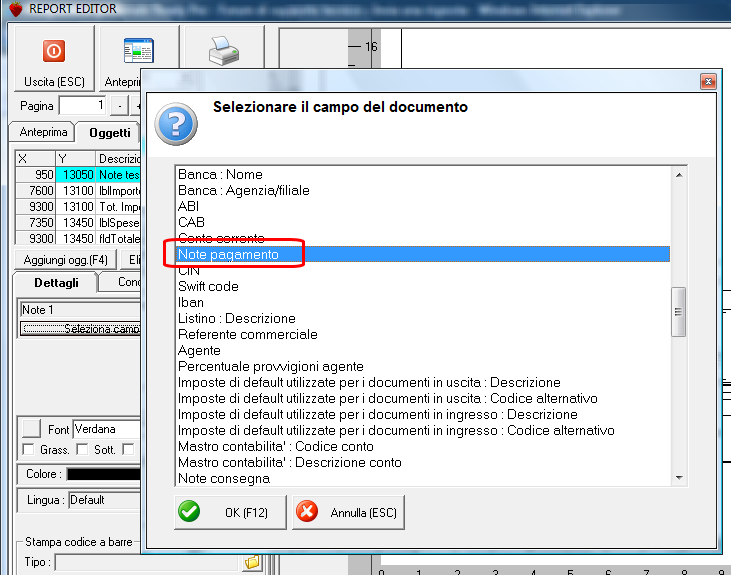The width and height of the screenshot is (731, 575).
Task: Switch to Anteprima tab
Action: (x=43, y=132)
